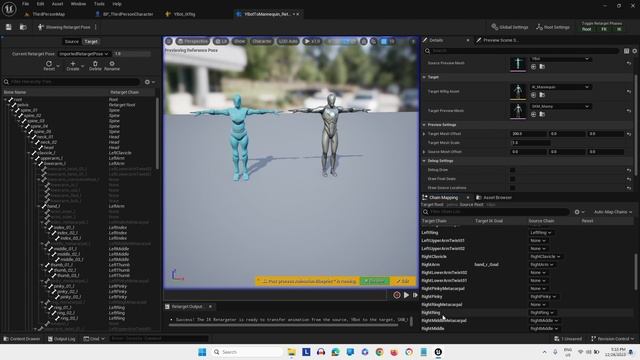
Task: Open the Lit view mode dropdown
Action: click(x=221, y=41)
